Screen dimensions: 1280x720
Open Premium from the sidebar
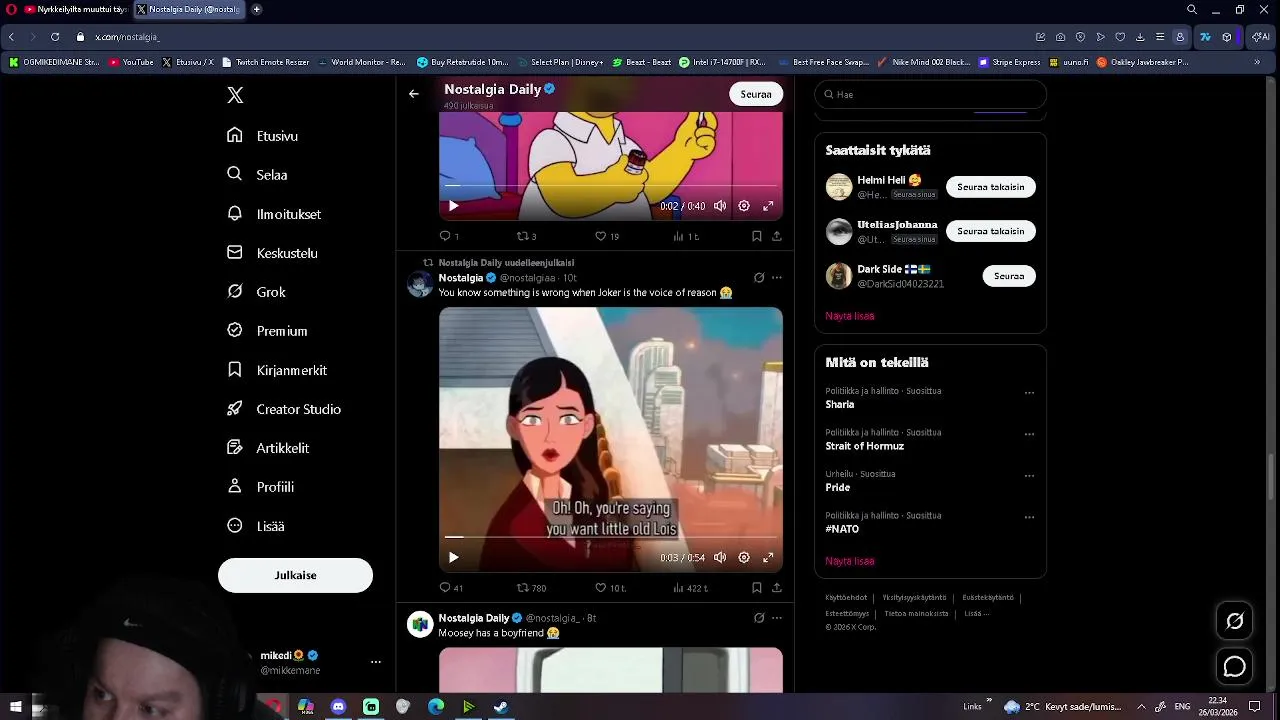point(267,331)
